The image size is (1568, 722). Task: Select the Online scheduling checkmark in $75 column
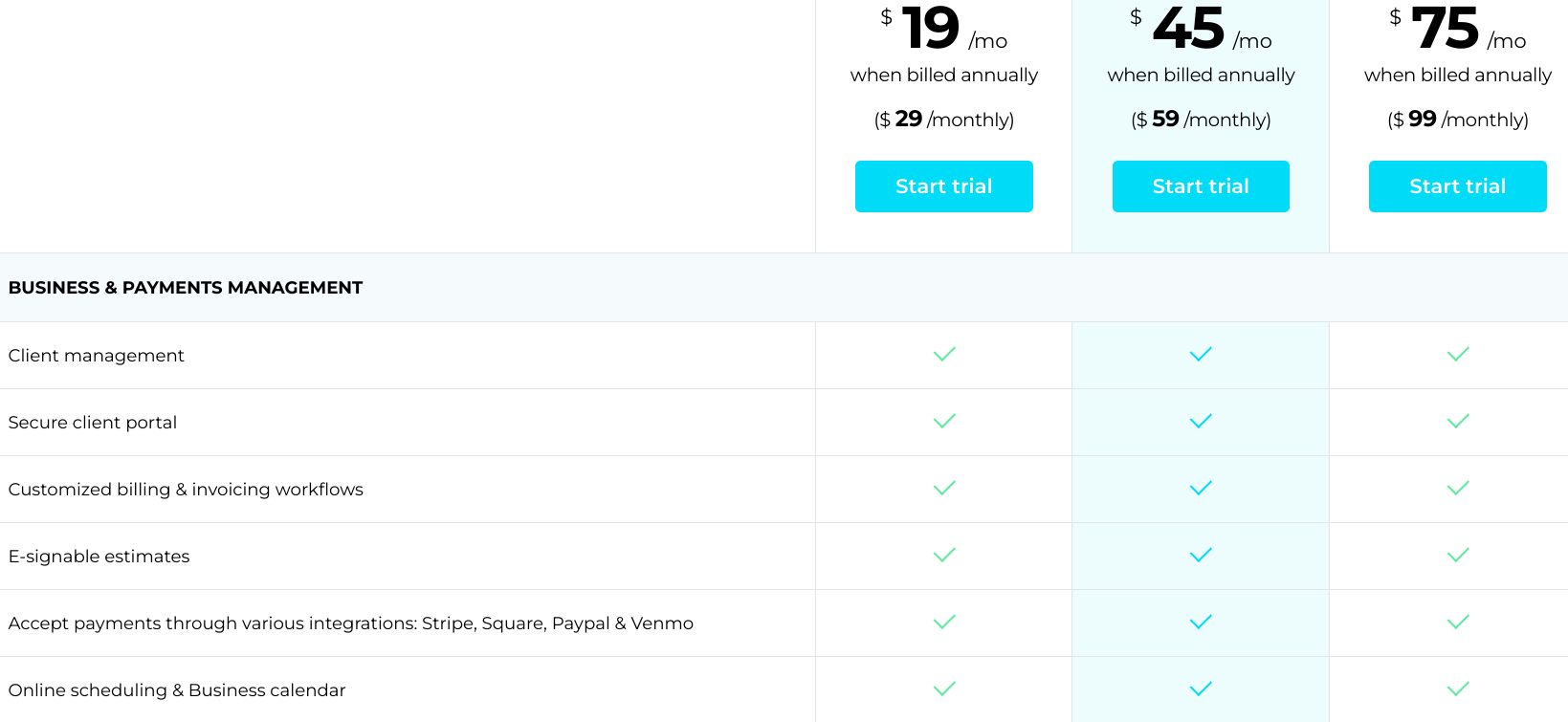1457,689
